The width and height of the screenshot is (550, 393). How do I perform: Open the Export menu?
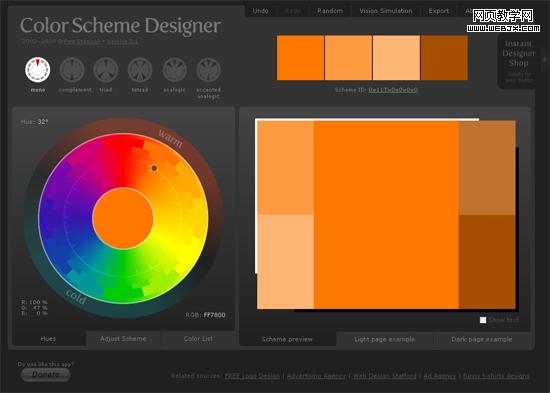[439, 11]
